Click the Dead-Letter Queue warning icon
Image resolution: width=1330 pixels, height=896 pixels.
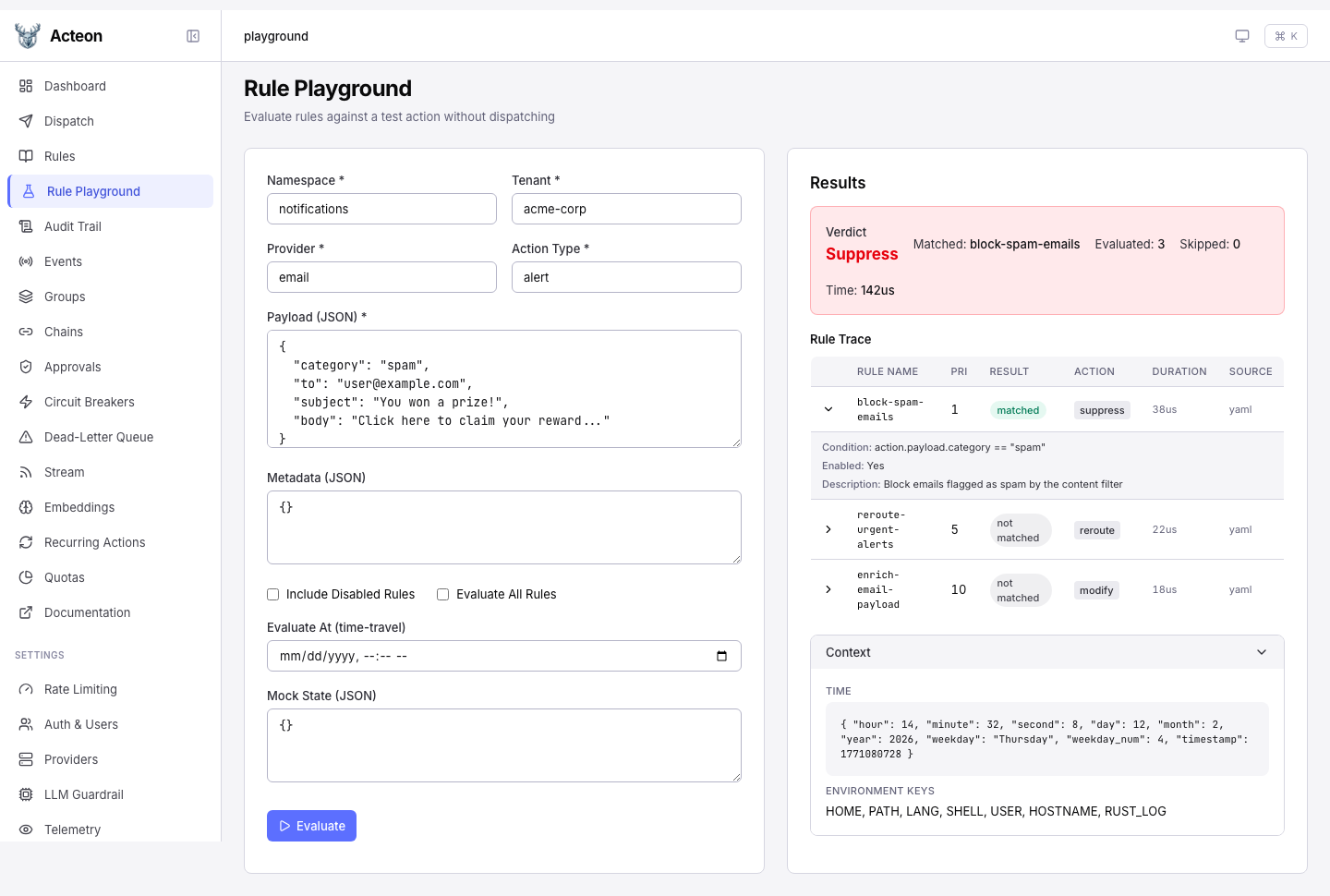(x=26, y=437)
